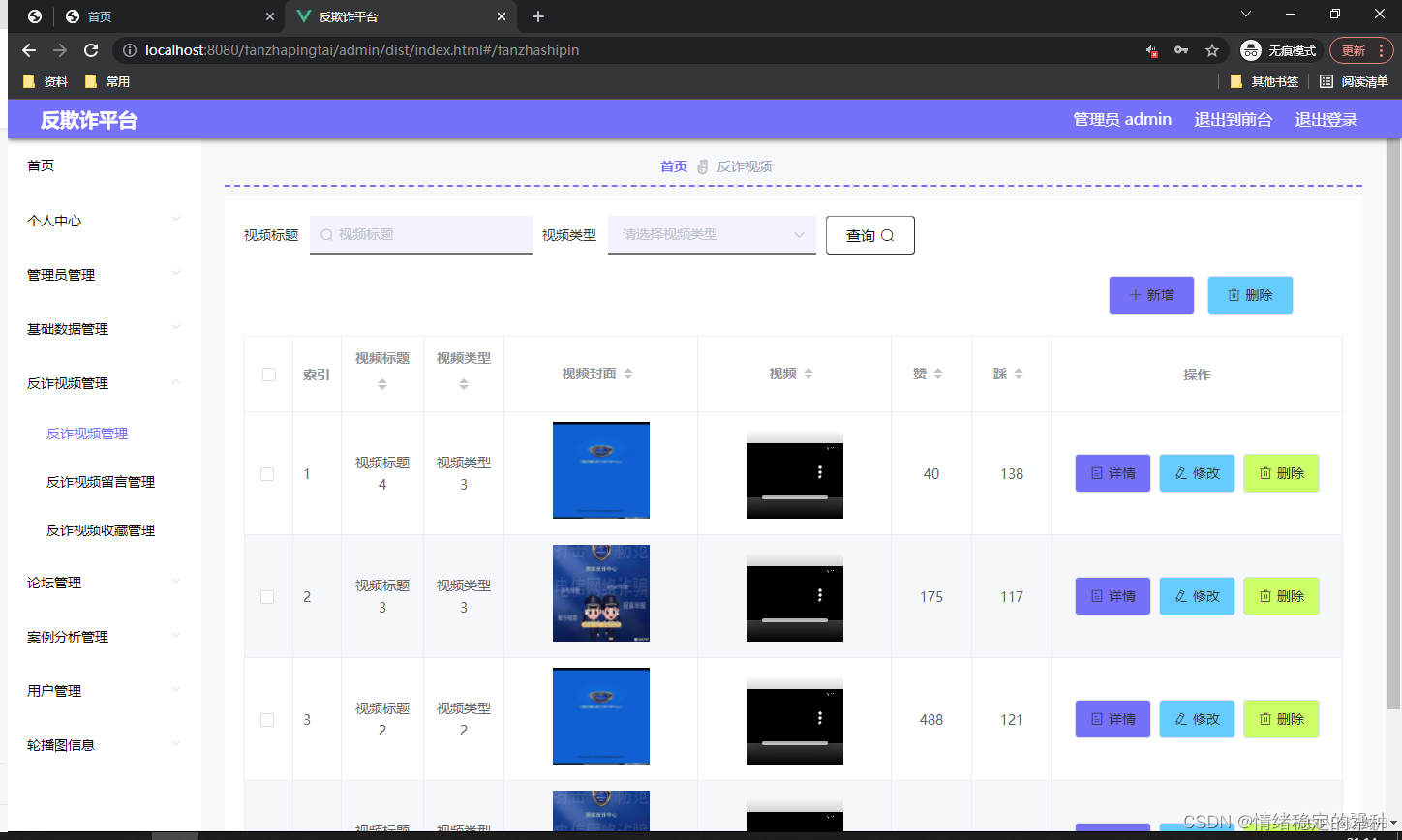This screenshot has width=1402, height=840.
Task: Open the 资料 bookmark folder
Action: (45, 82)
